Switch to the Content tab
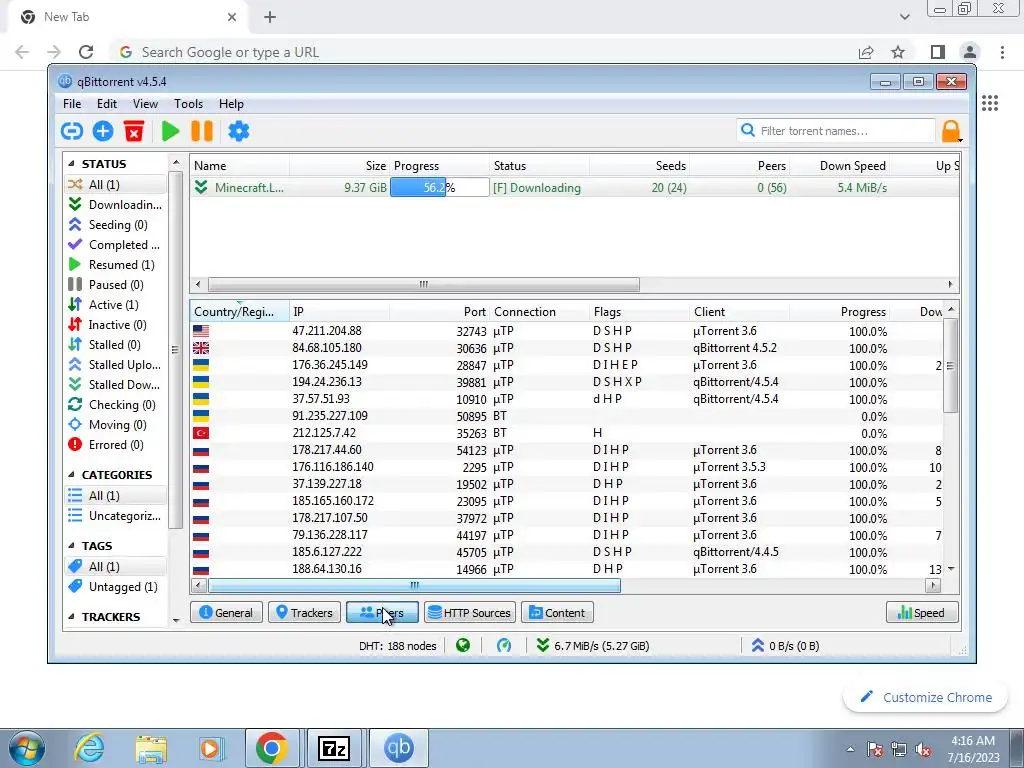The image size is (1024, 768). click(557, 613)
